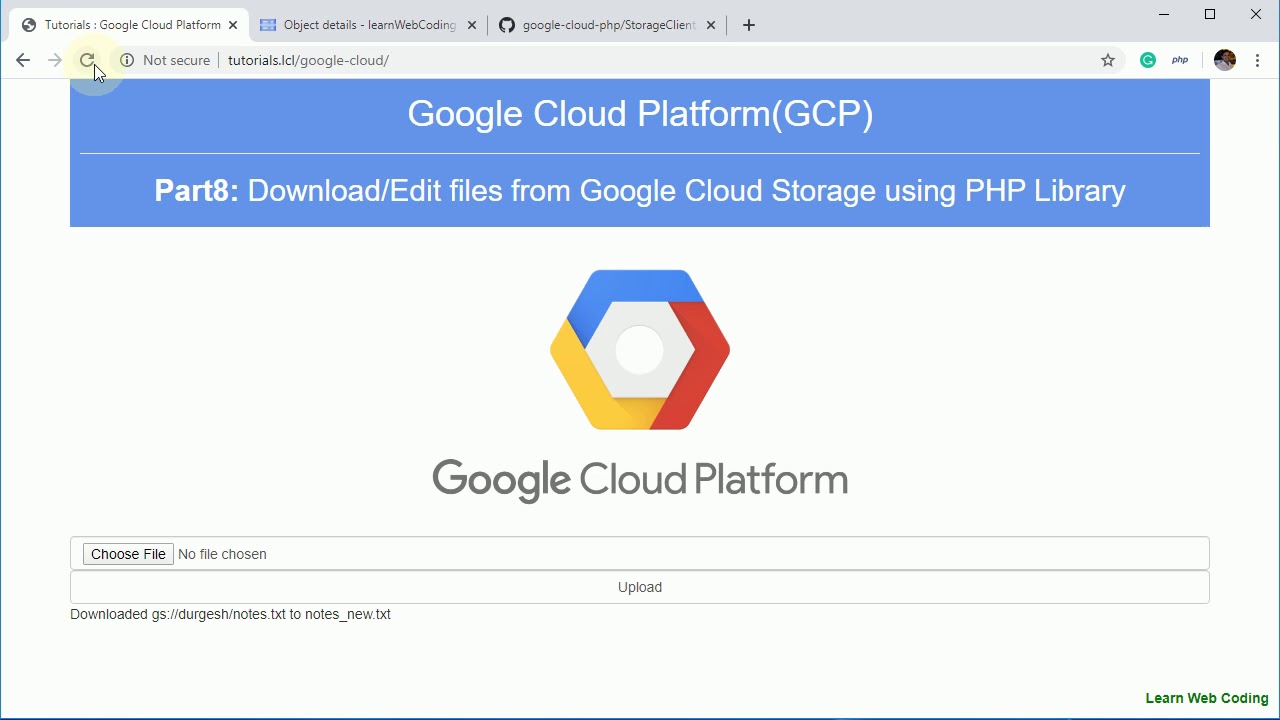1280x720 pixels.
Task: Close the Tutorials : Google Cloud Platform tab
Action: pos(233,25)
